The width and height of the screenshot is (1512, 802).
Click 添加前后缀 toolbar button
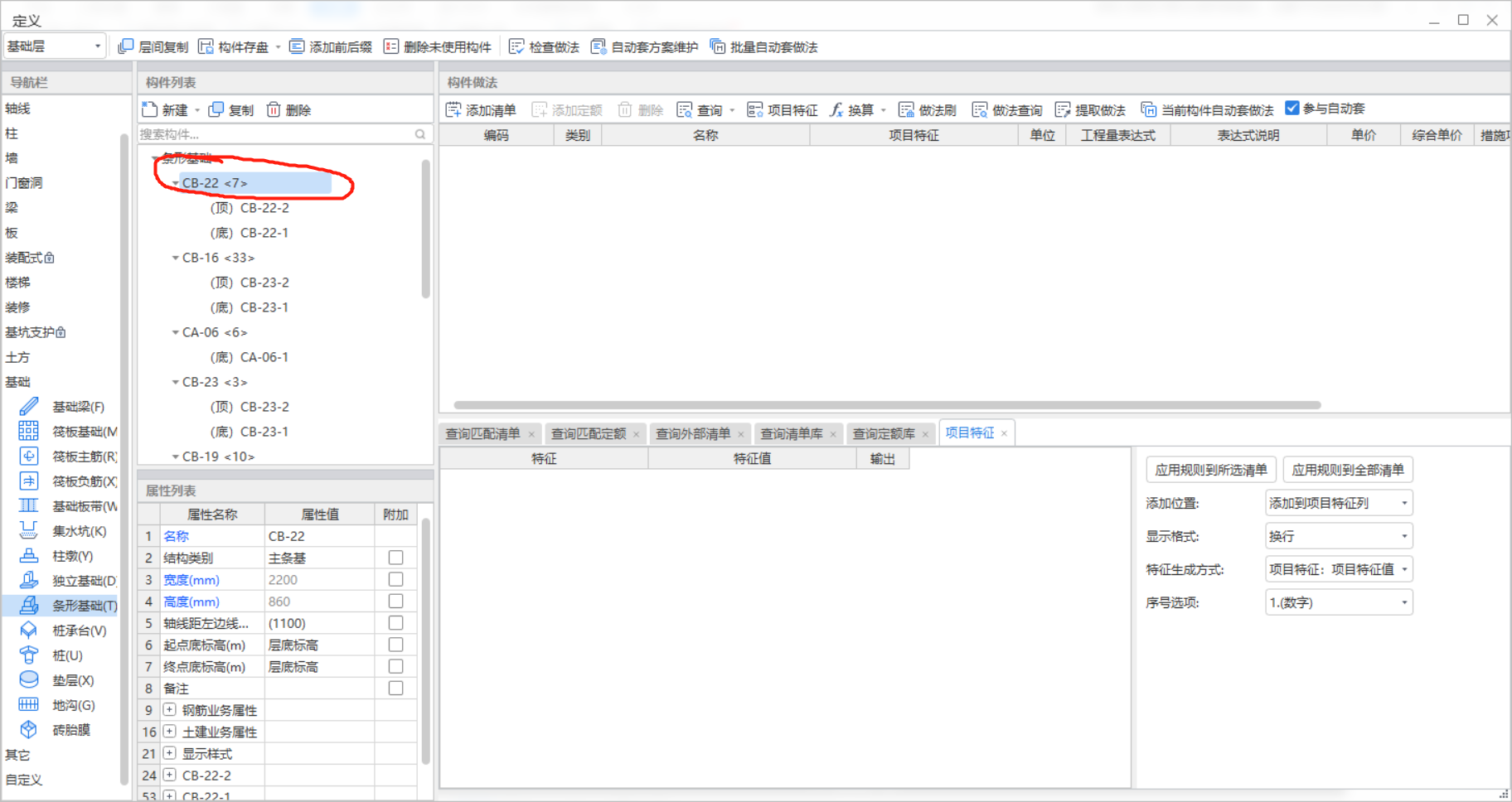[331, 46]
